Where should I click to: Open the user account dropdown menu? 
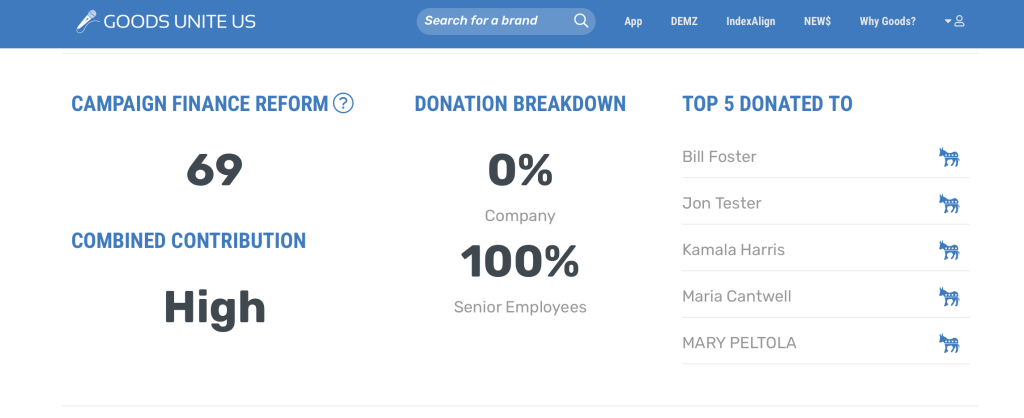click(x=954, y=21)
